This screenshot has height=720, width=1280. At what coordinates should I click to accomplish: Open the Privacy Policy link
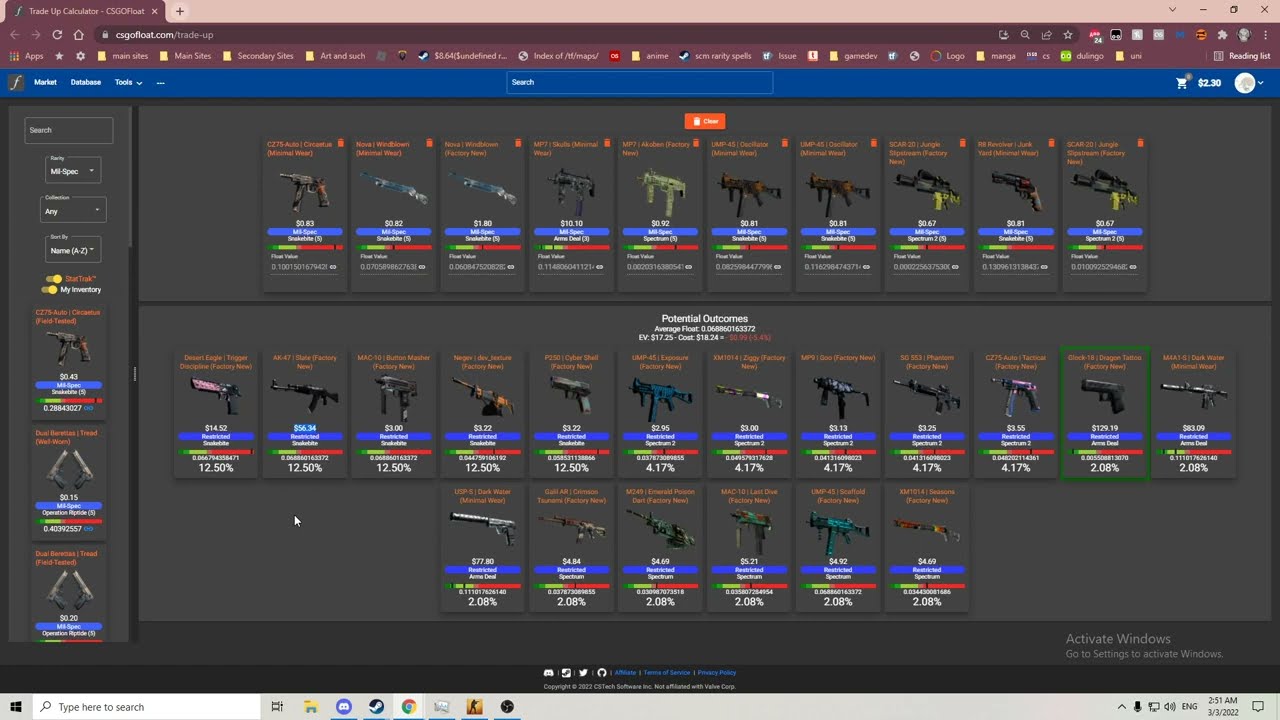point(717,673)
